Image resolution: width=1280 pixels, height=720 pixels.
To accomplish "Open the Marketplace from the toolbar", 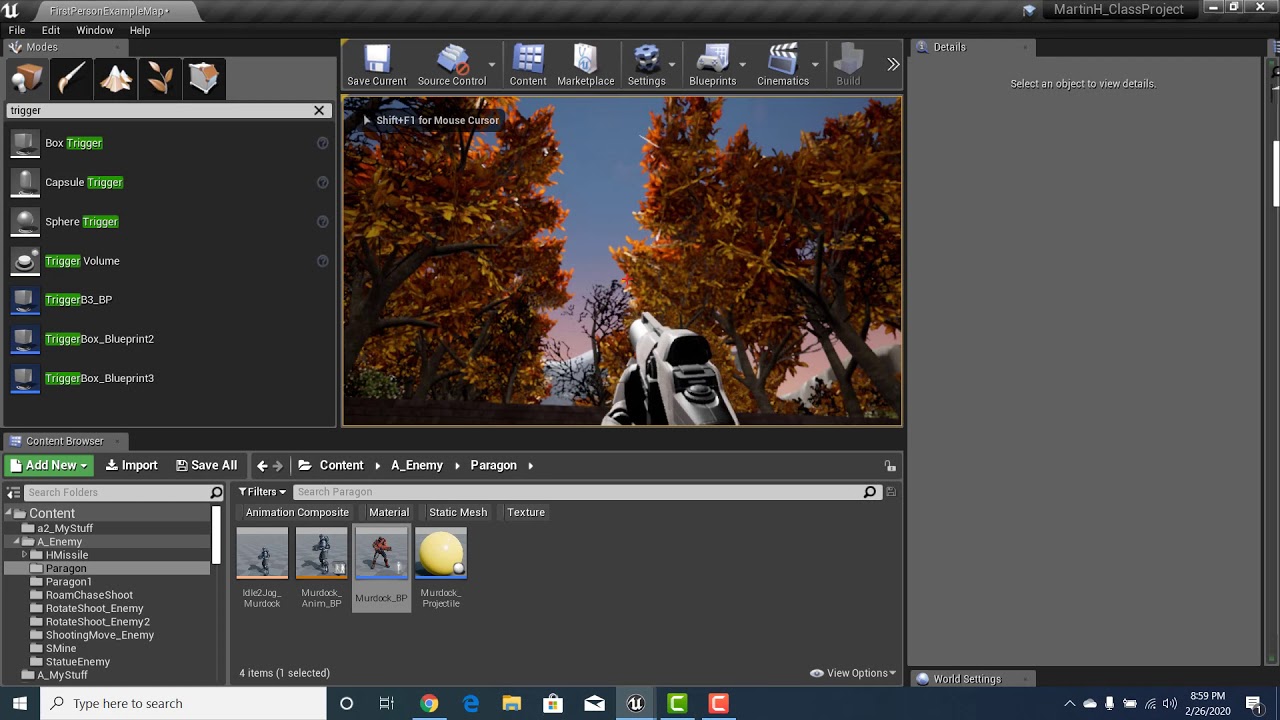I will [586, 65].
